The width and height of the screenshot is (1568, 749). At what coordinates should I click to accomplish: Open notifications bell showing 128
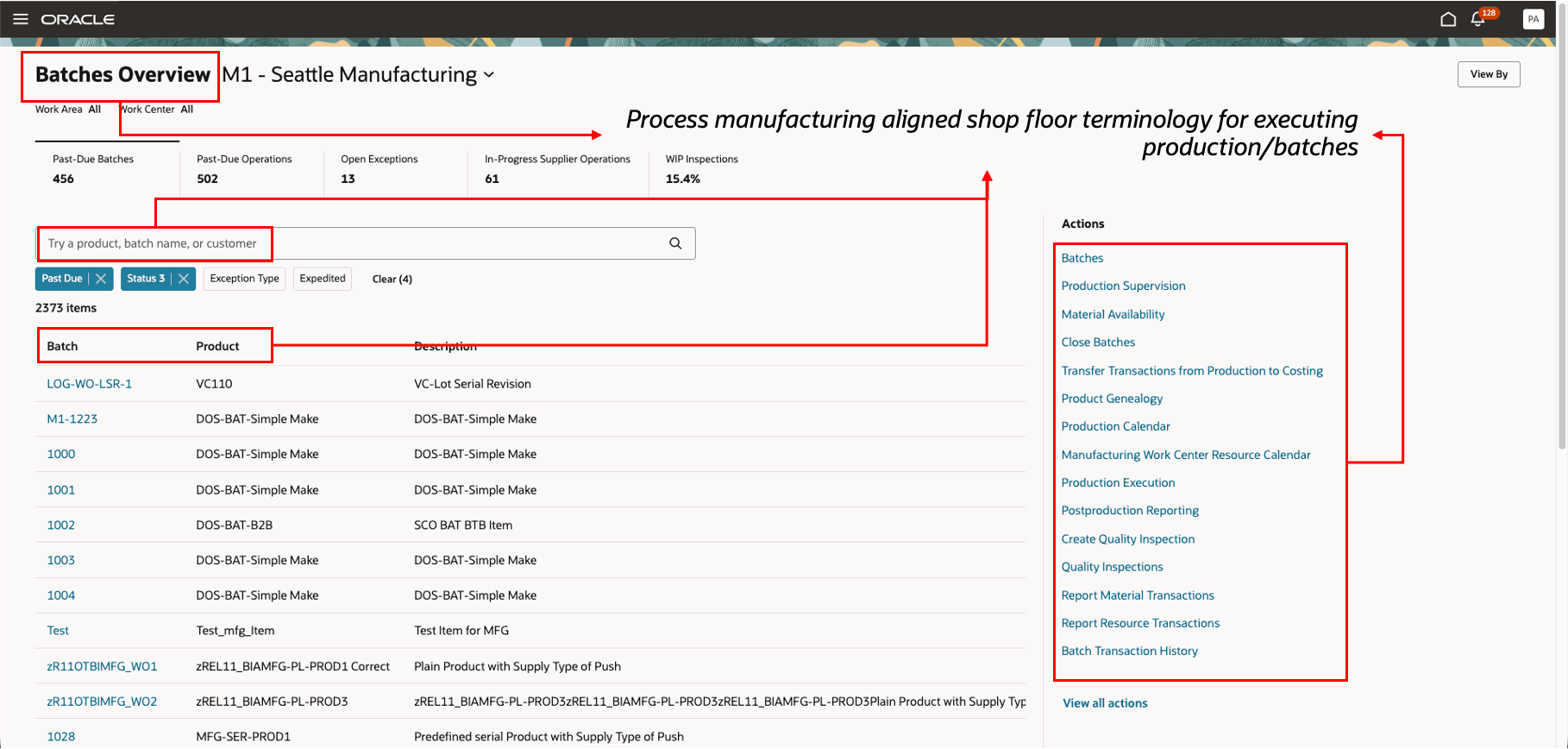tap(1479, 19)
